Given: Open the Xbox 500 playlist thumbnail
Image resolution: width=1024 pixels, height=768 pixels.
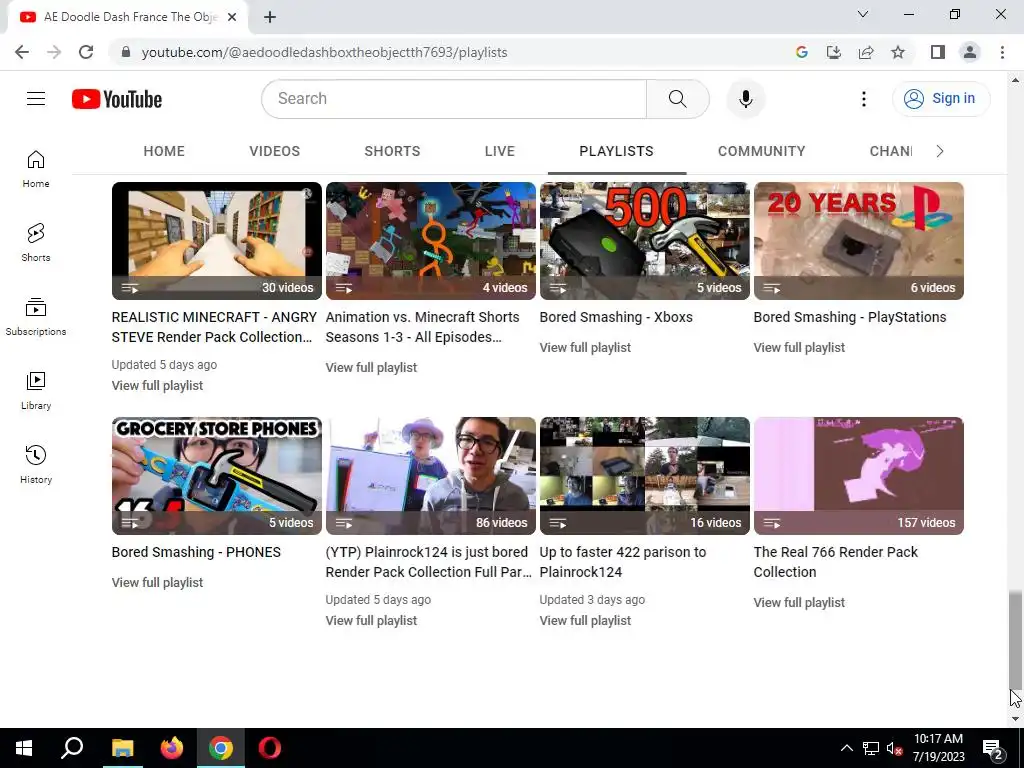Looking at the screenshot, I should (x=645, y=241).
